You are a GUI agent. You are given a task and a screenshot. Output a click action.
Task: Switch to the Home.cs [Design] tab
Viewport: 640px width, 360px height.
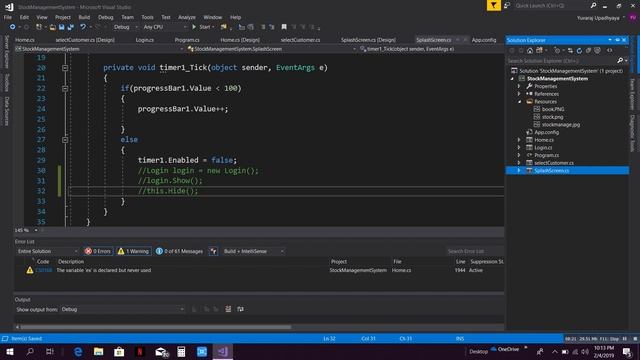240,40
